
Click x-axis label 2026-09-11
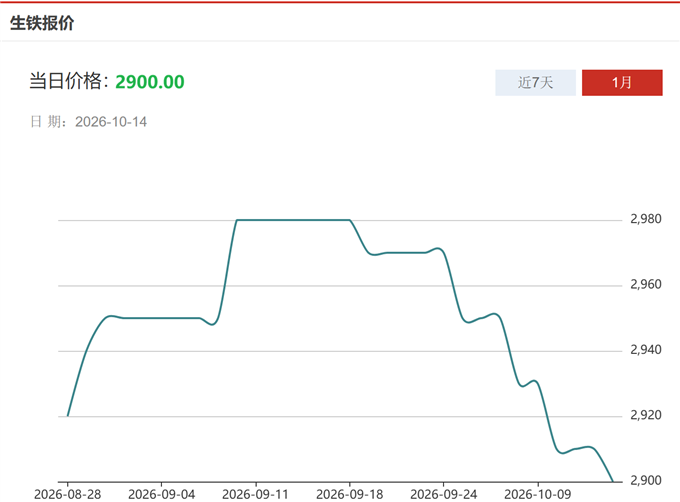click(x=255, y=494)
